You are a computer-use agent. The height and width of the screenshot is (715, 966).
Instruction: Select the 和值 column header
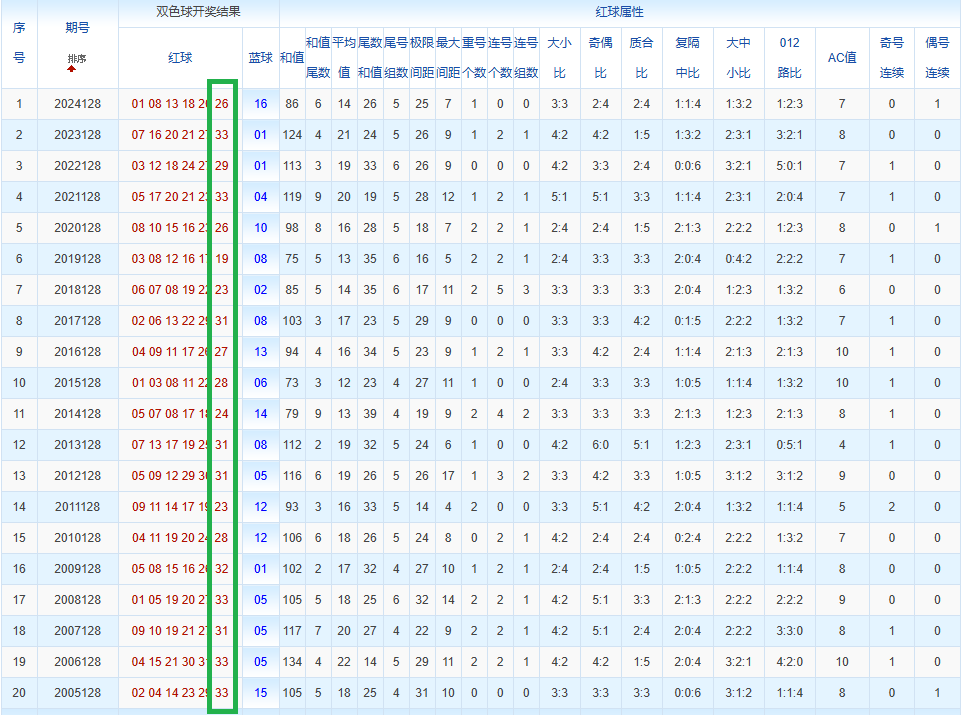291,58
